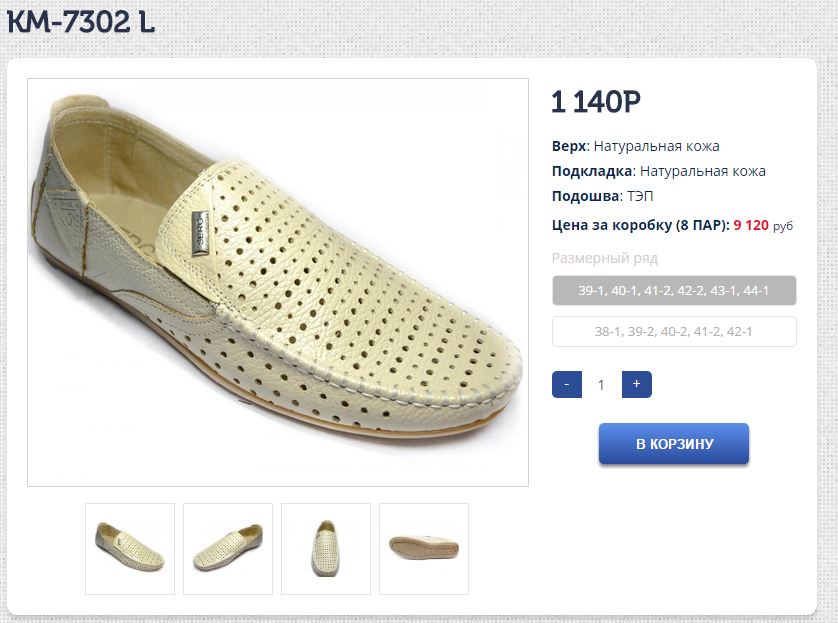Increase quantity with the plus button
Image resolution: width=838 pixels, height=623 pixels.
(636, 384)
